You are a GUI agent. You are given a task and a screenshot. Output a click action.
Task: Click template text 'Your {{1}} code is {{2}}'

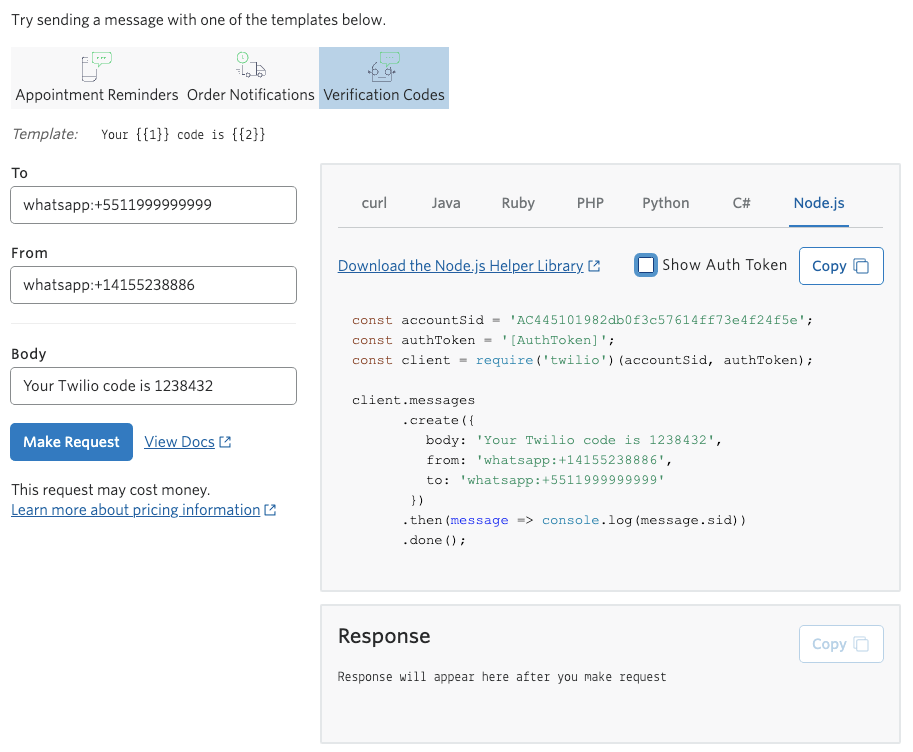tap(183, 135)
